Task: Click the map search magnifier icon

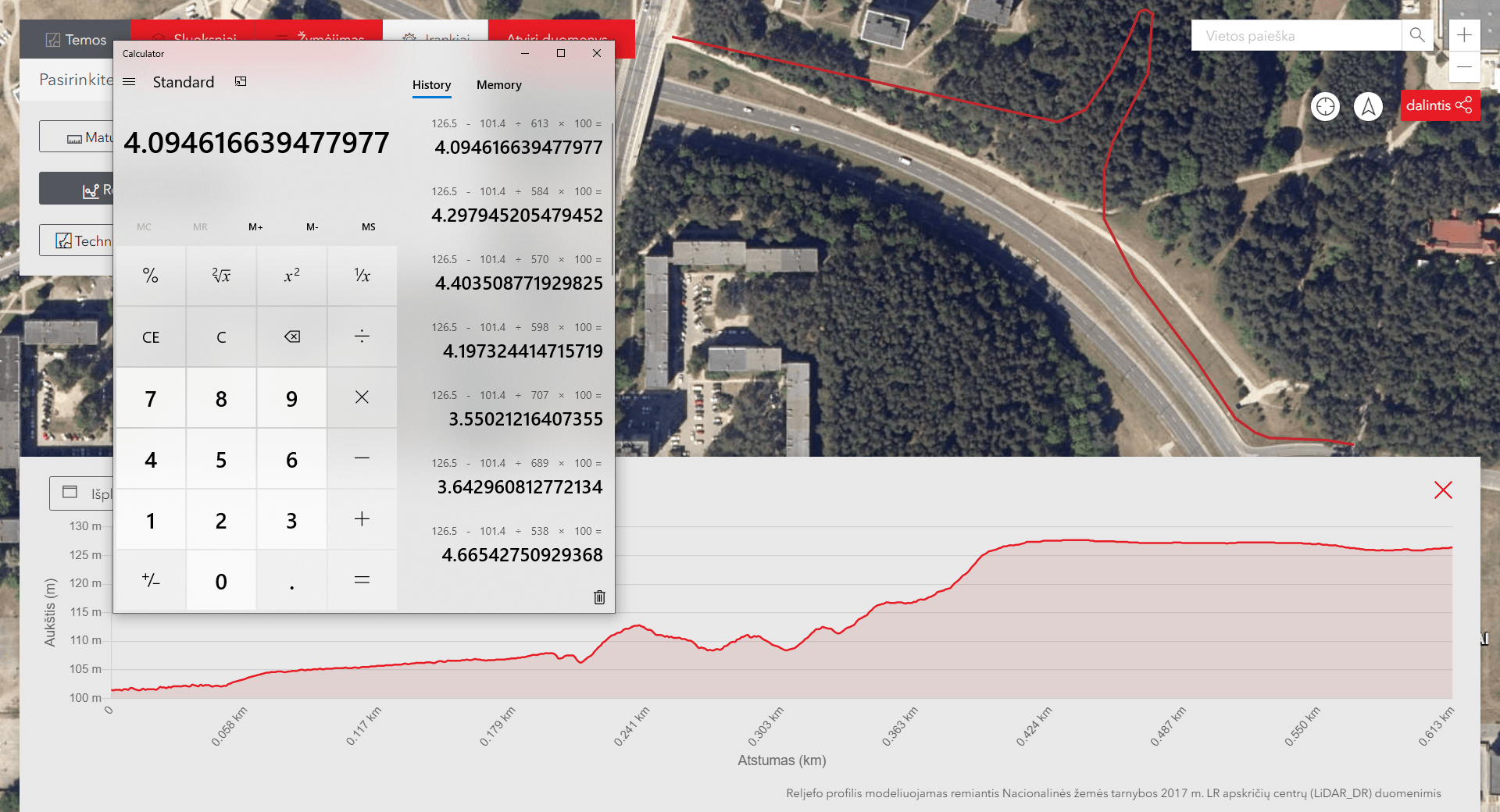Action: point(1417,36)
